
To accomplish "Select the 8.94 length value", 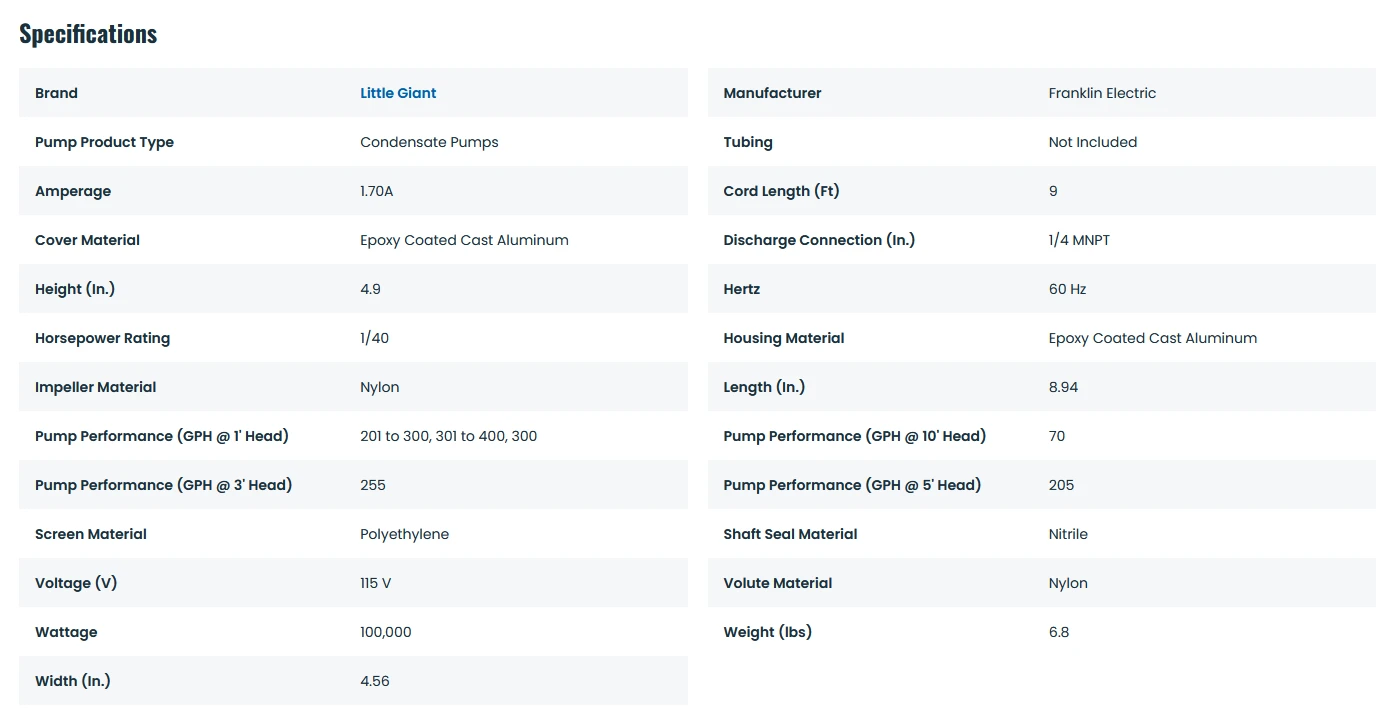I will [x=1063, y=387].
